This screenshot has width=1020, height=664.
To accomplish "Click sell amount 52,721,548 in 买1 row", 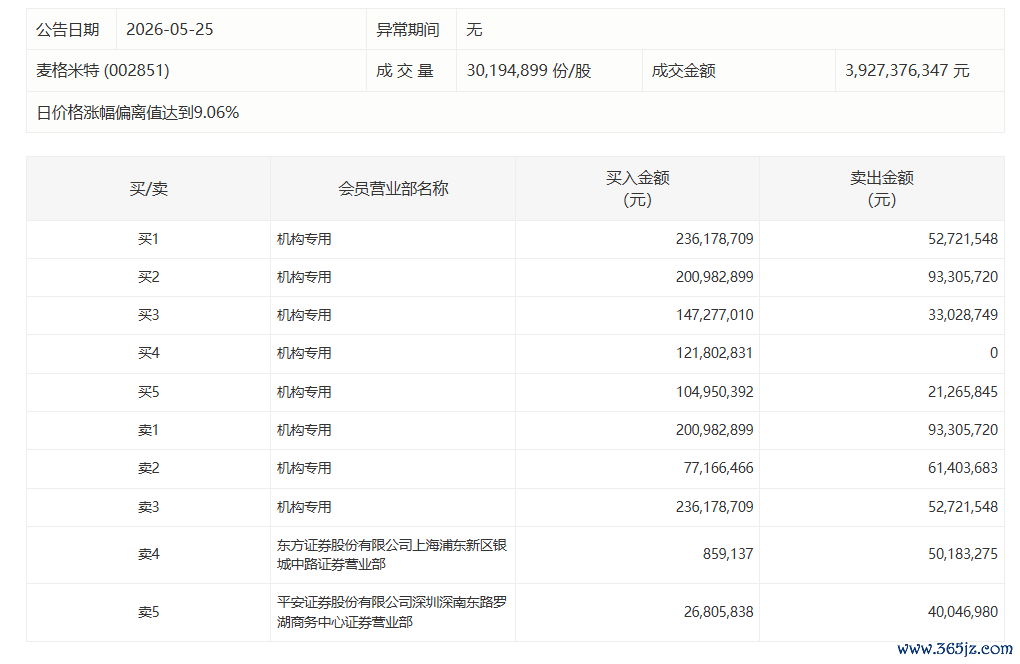I will (963, 239).
